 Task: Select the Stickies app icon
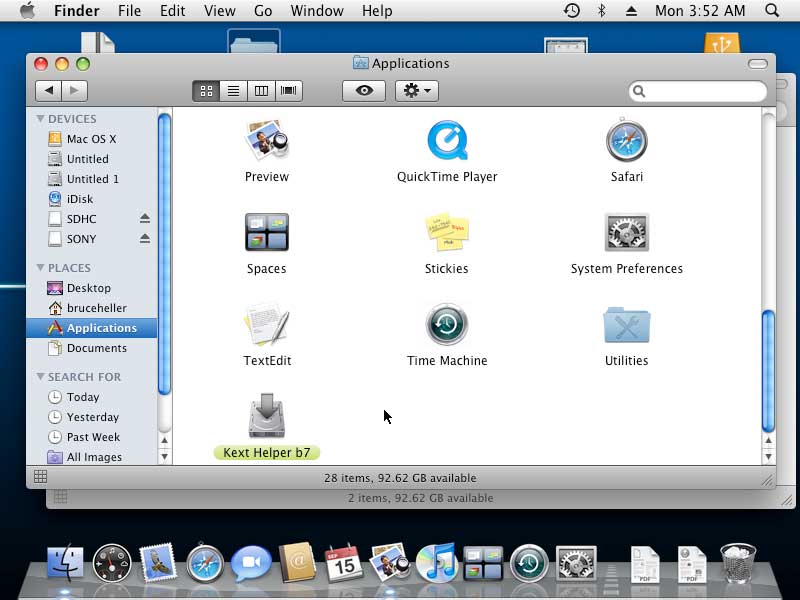446,232
